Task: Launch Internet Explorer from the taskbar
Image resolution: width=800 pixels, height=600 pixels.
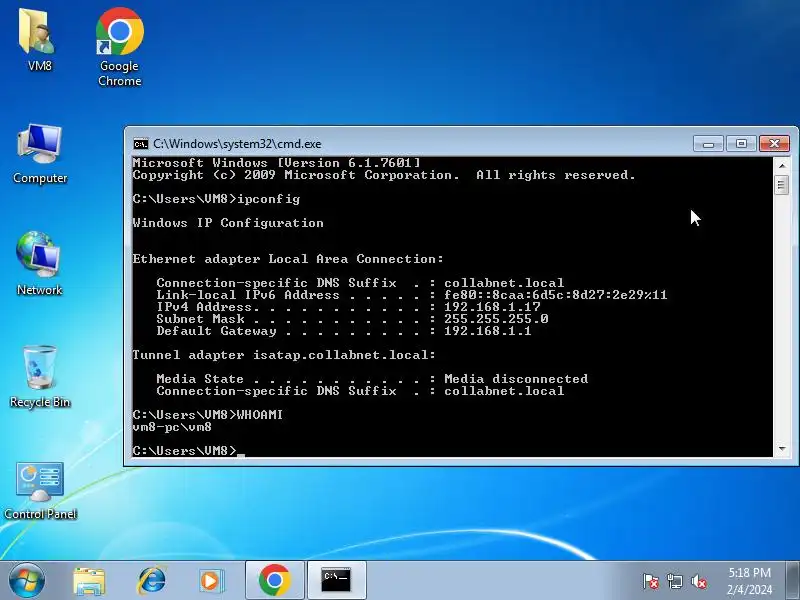Action: (152, 581)
